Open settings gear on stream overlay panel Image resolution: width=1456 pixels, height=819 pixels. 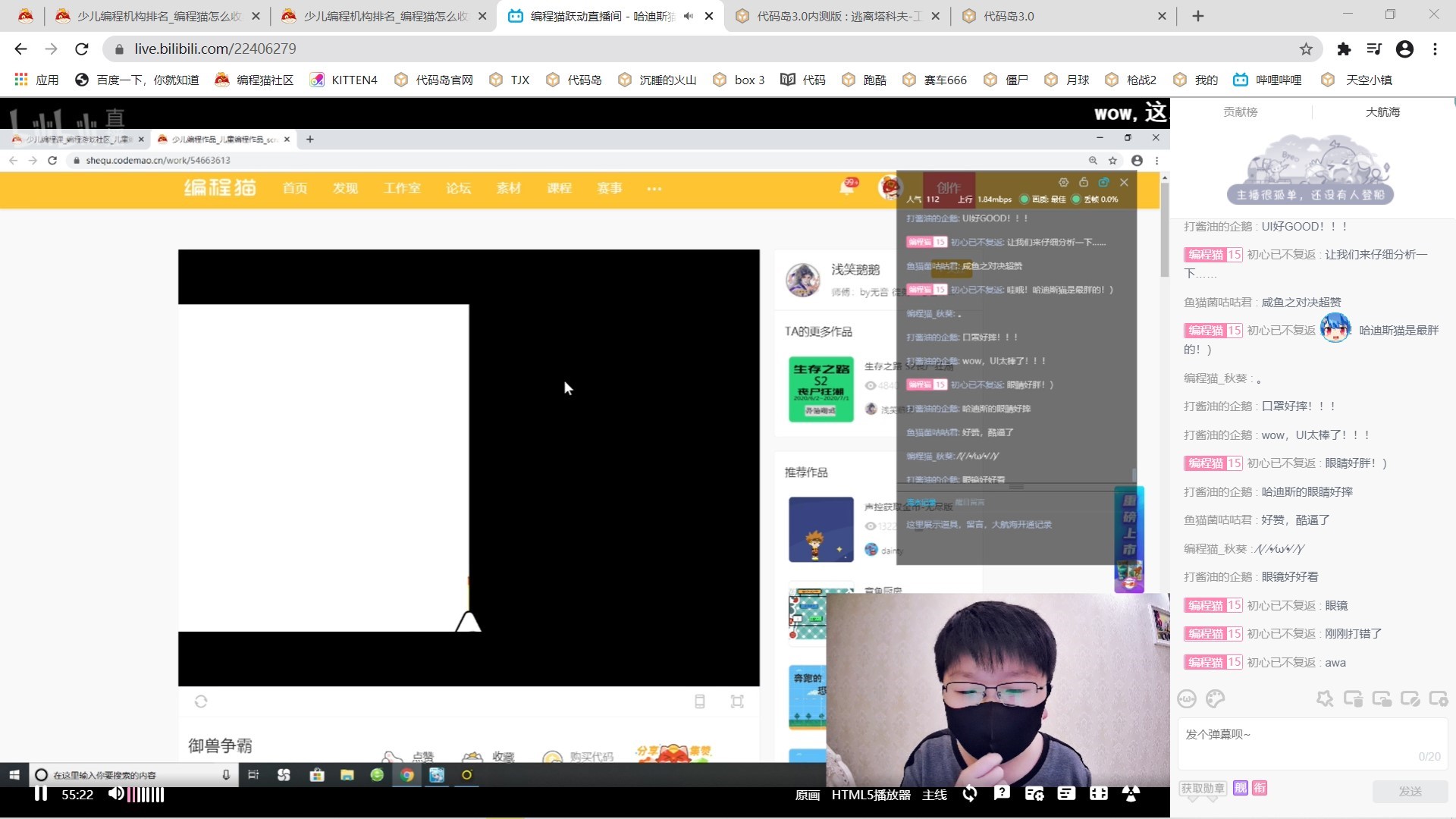(x=1063, y=182)
